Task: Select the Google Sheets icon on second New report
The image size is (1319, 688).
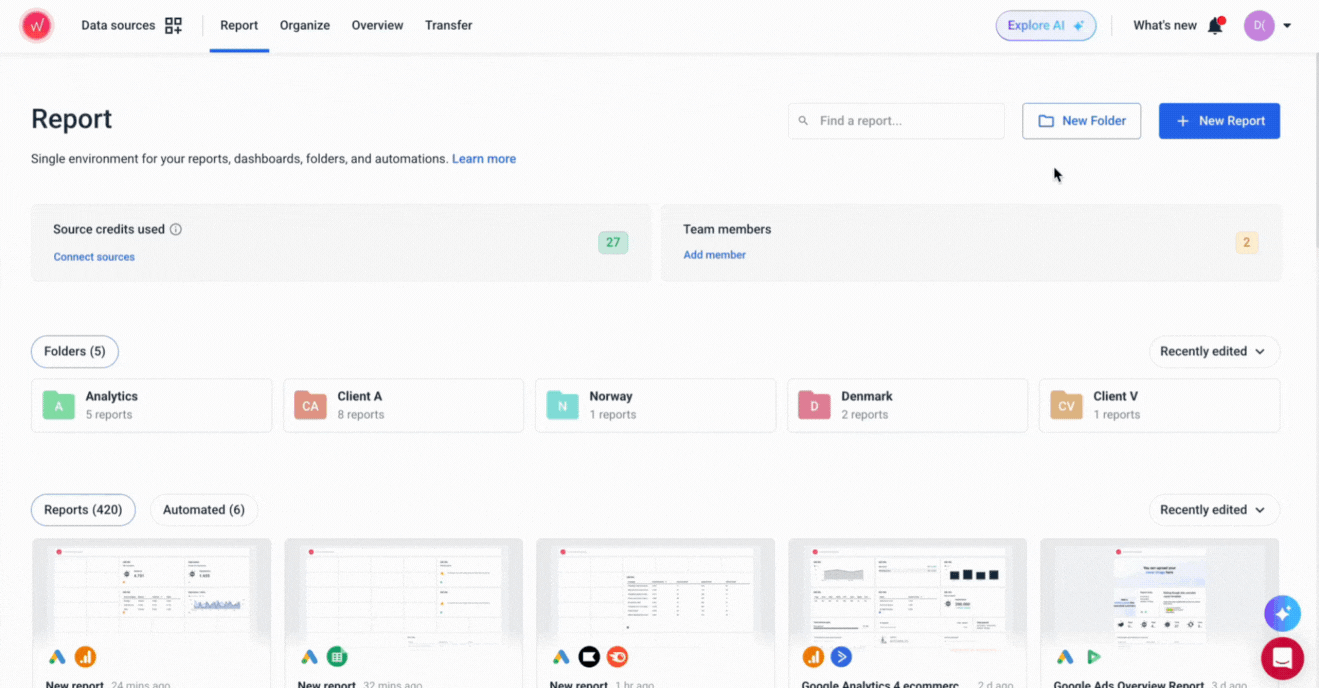Action: tap(336, 657)
